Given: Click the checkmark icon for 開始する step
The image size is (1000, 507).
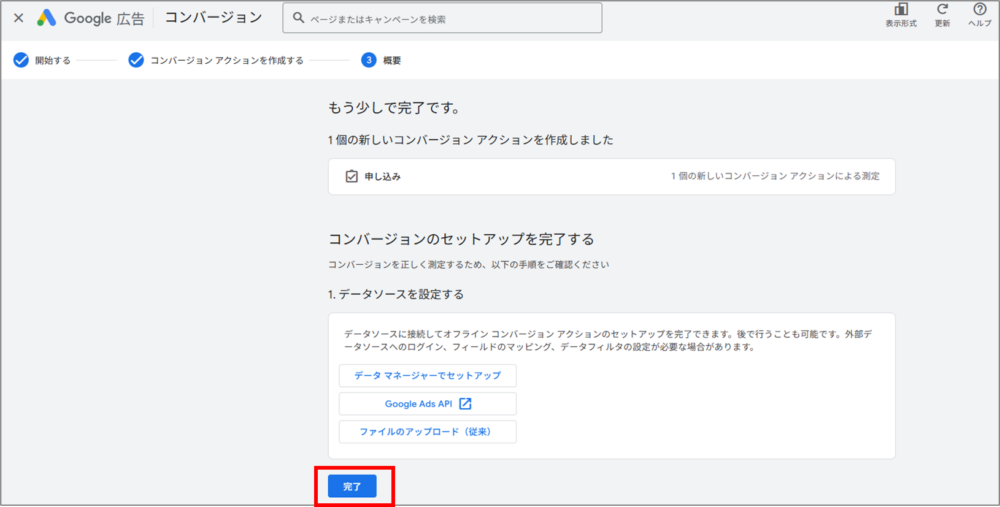Looking at the screenshot, I should tap(21, 60).
